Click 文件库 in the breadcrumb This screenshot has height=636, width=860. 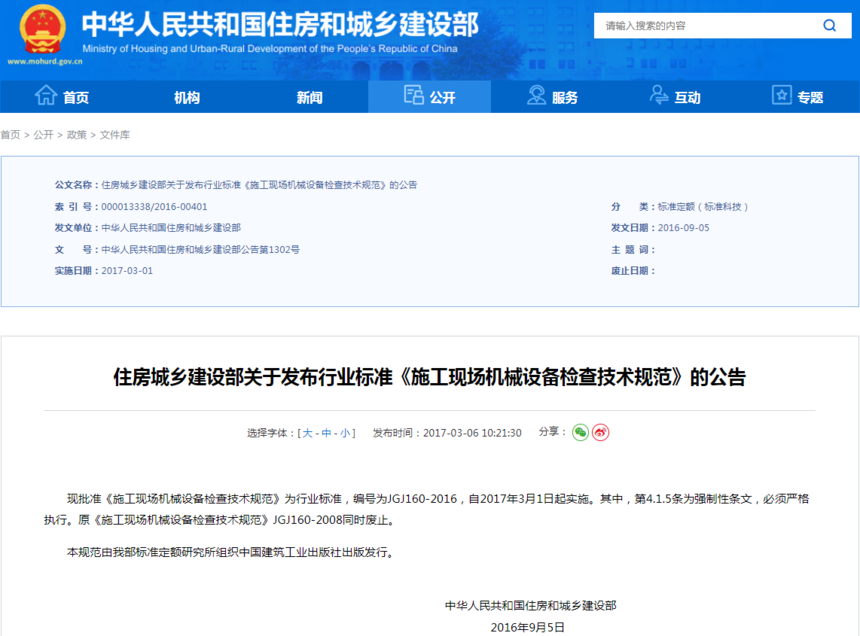(x=115, y=135)
